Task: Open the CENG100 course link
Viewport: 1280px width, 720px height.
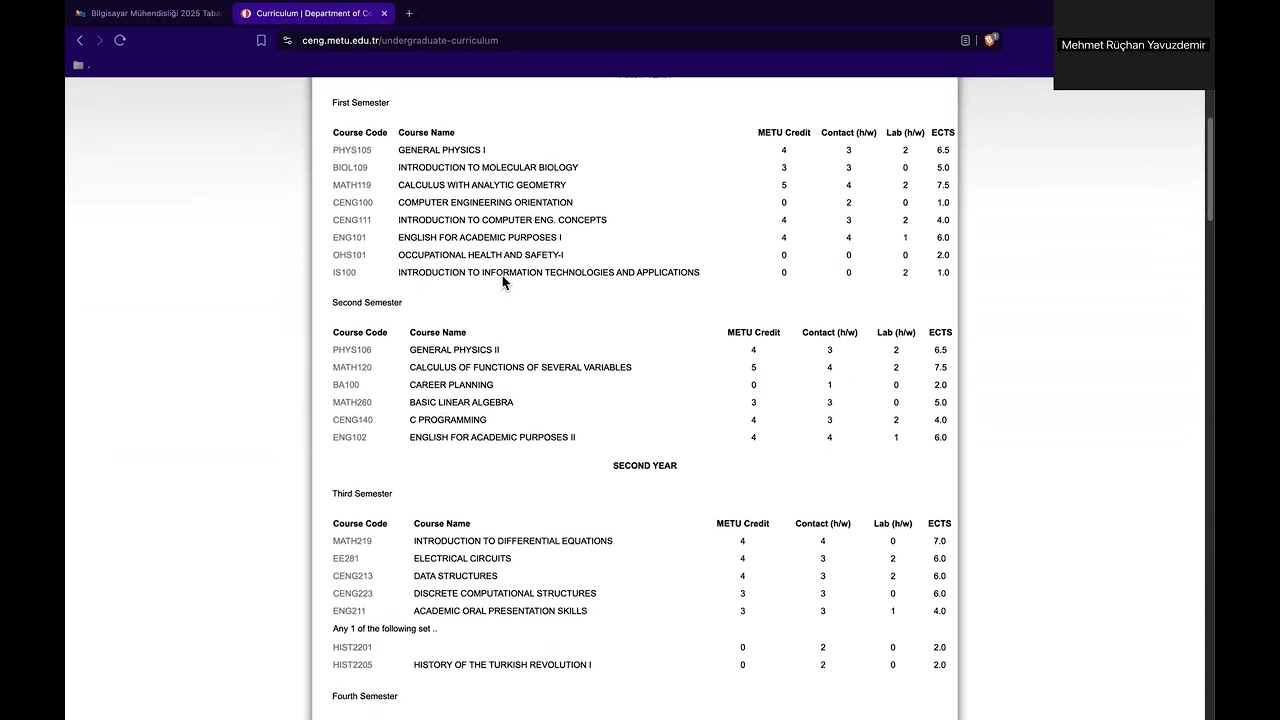Action: (353, 203)
